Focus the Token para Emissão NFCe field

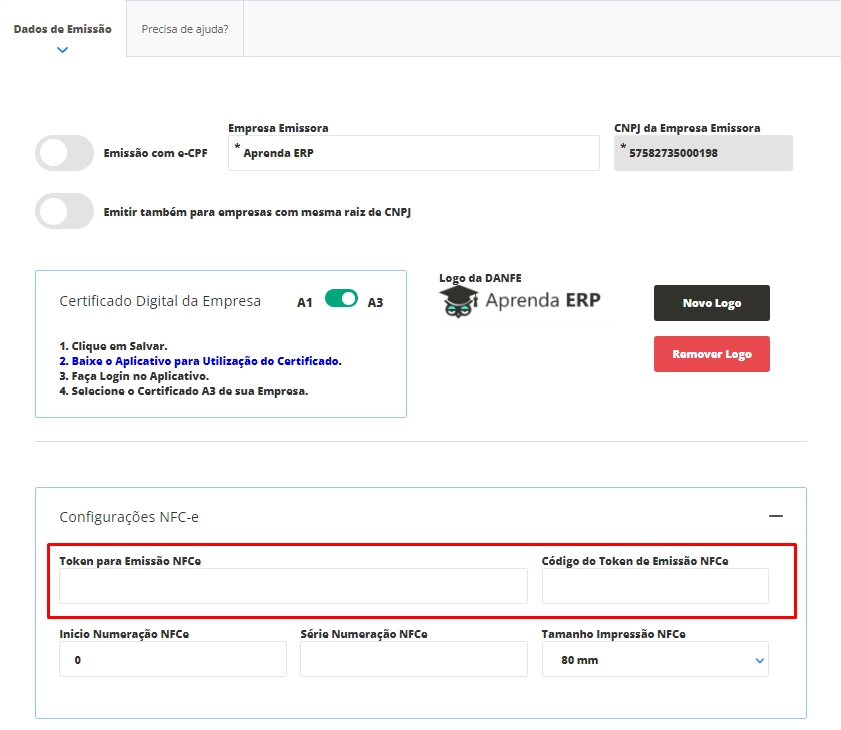tap(293, 586)
